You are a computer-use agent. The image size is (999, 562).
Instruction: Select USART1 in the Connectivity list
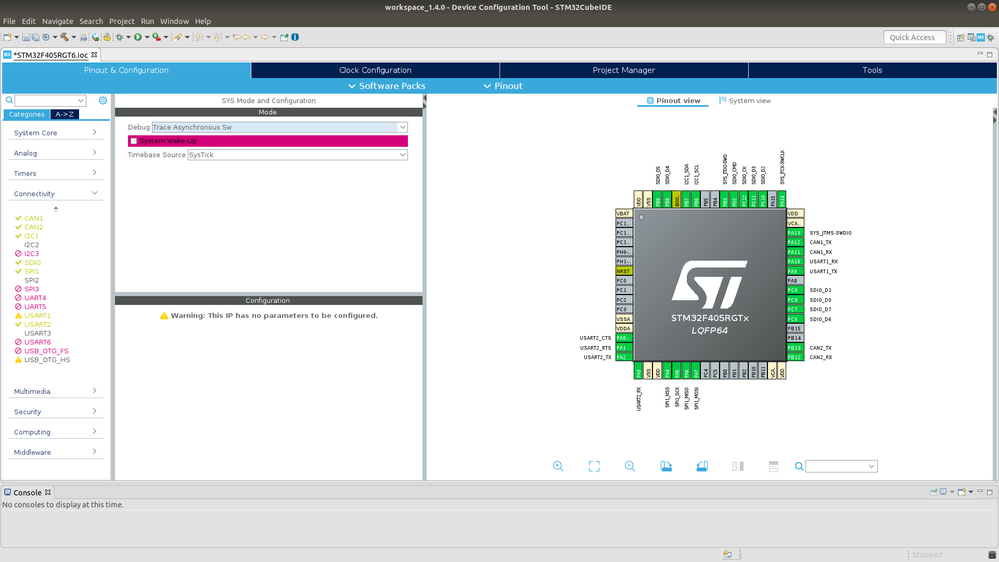pos(38,315)
